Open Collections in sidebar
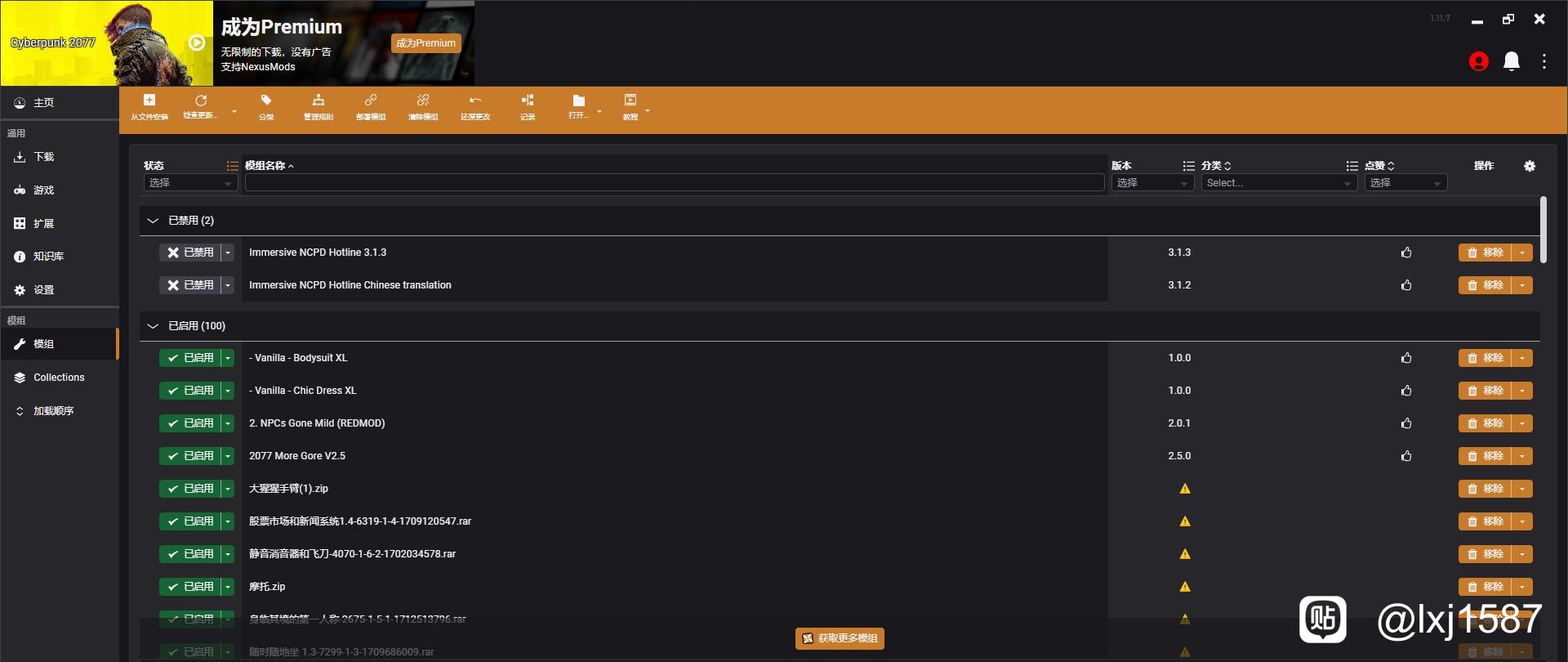Viewport: 1568px width, 662px height. click(60, 378)
